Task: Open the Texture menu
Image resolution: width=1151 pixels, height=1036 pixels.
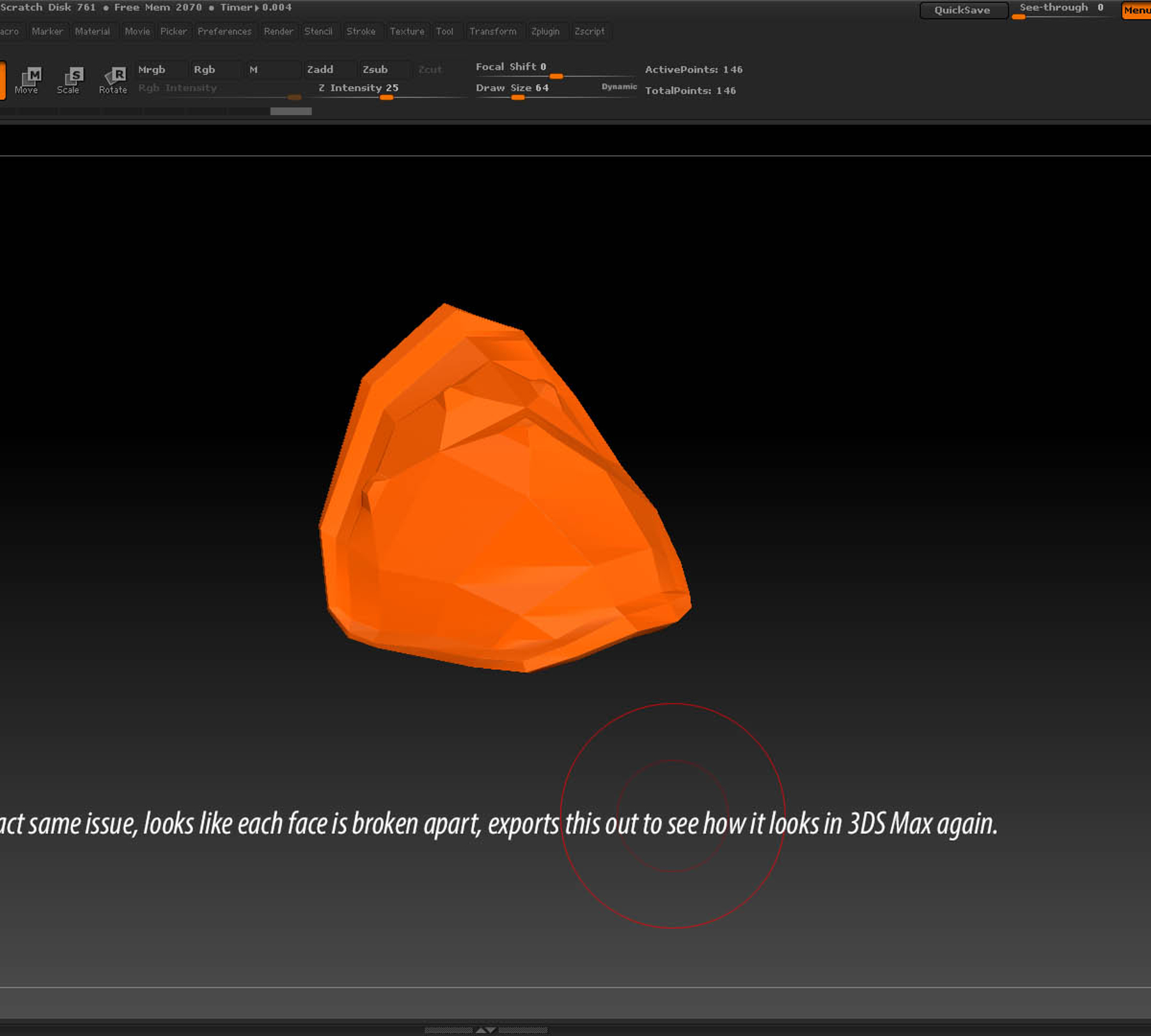Action: pyautogui.click(x=407, y=31)
